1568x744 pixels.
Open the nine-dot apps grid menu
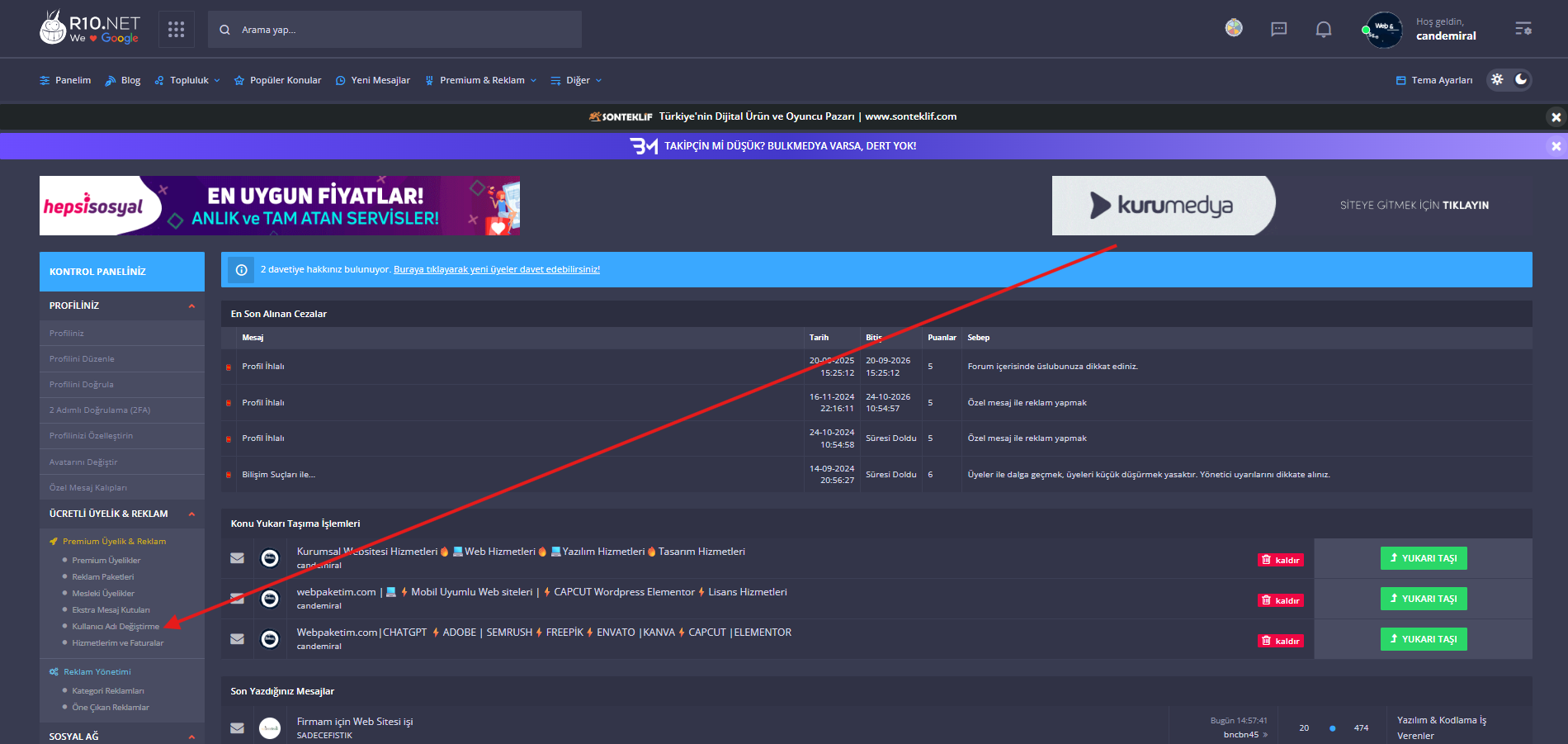(176, 30)
